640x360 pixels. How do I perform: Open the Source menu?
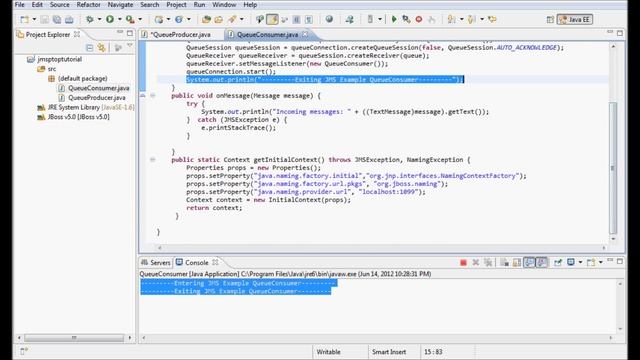60,5
